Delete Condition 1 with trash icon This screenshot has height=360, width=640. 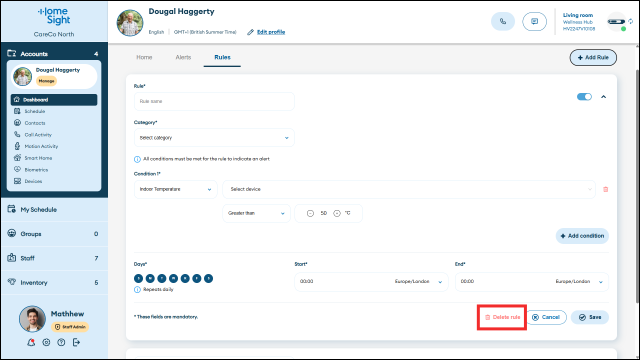pyautogui.click(x=606, y=189)
